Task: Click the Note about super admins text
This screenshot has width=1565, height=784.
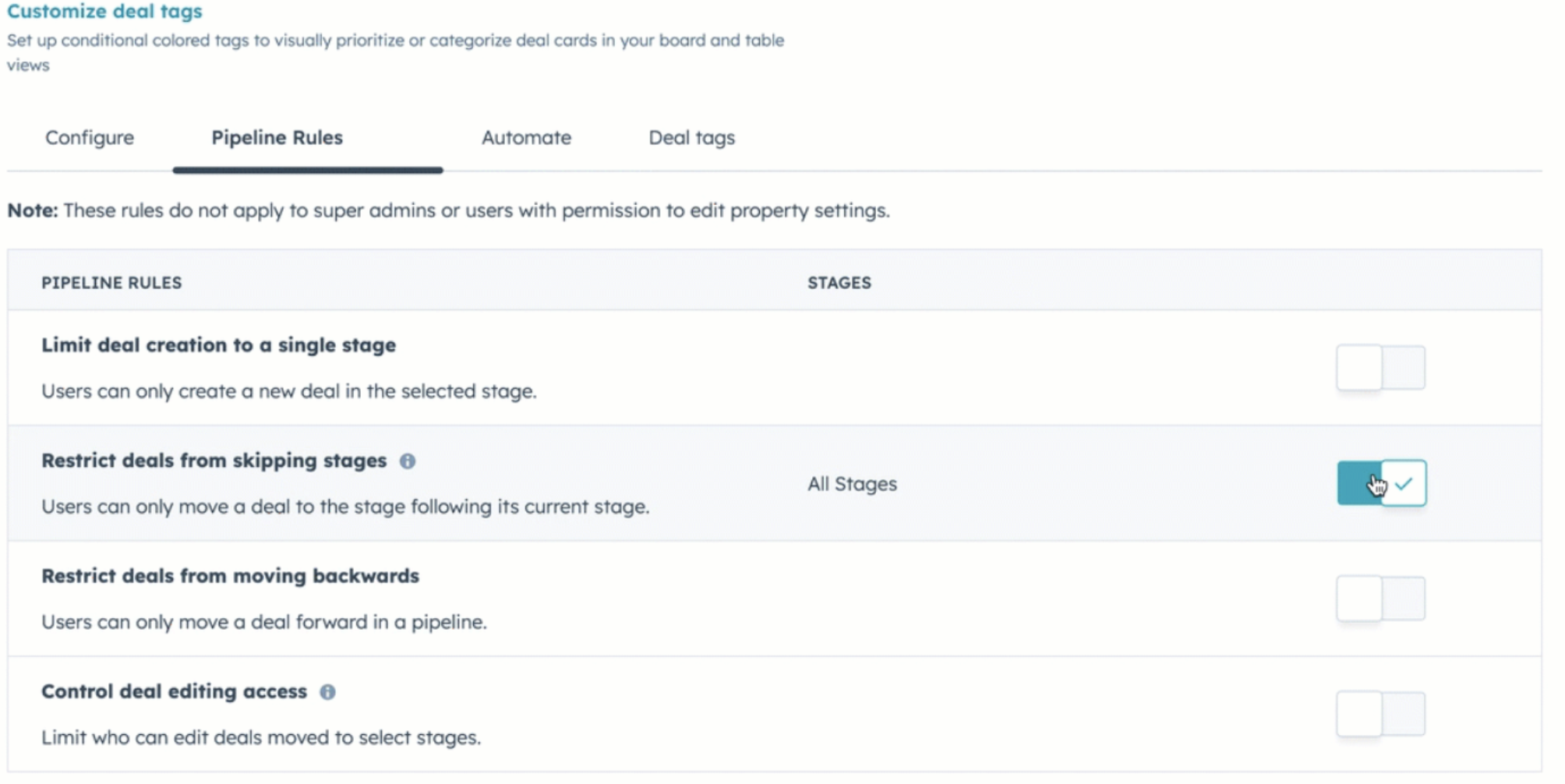Action: (449, 210)
